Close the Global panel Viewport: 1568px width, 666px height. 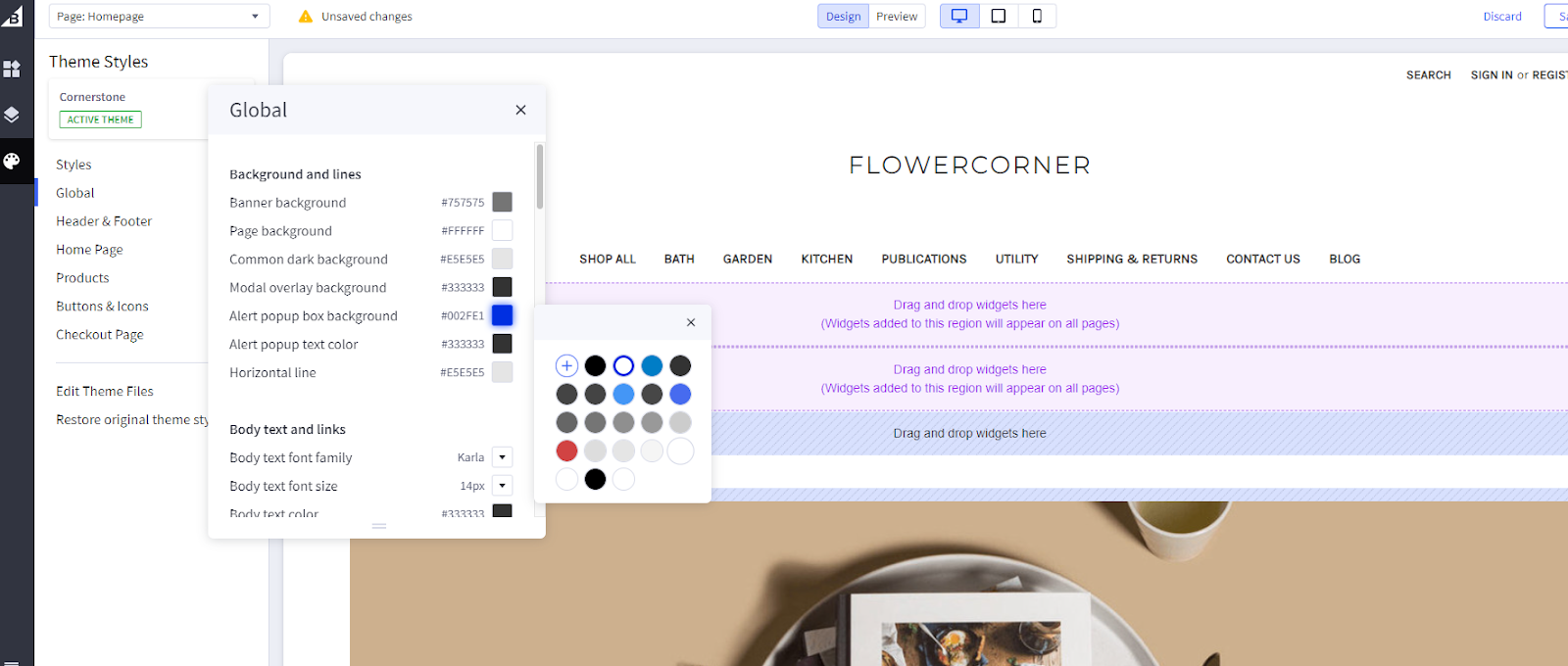[x=520, y=110]
